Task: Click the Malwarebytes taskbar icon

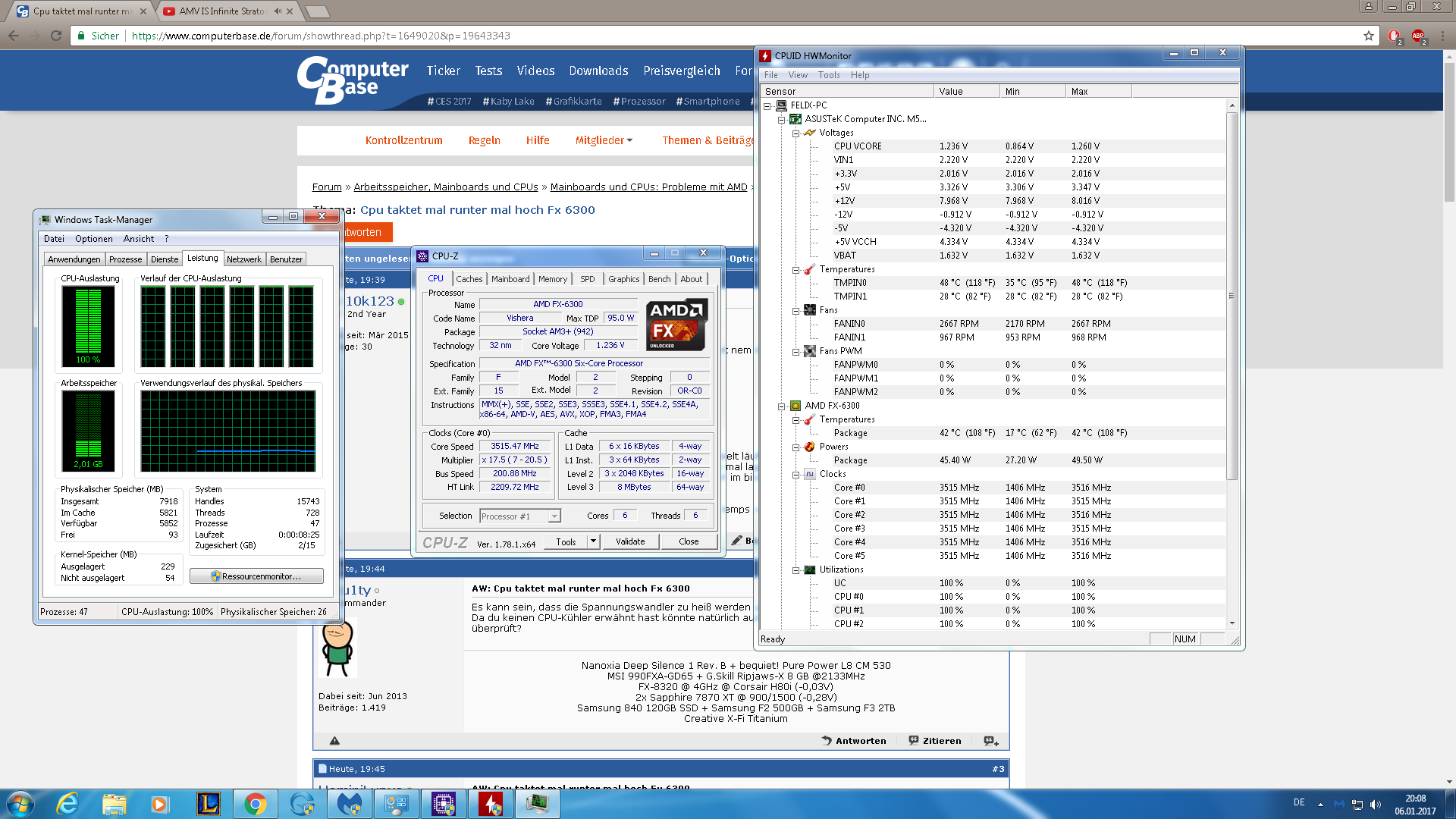Action: click(x=350, y=803)
